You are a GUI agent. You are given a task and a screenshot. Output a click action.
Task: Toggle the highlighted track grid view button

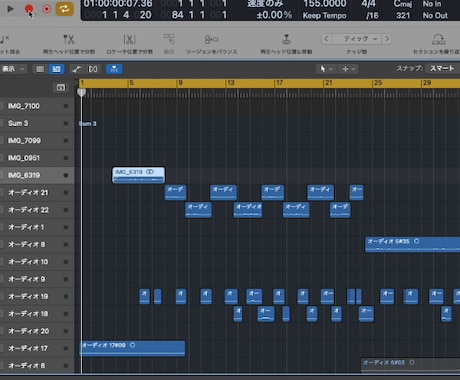pos(56,69)
